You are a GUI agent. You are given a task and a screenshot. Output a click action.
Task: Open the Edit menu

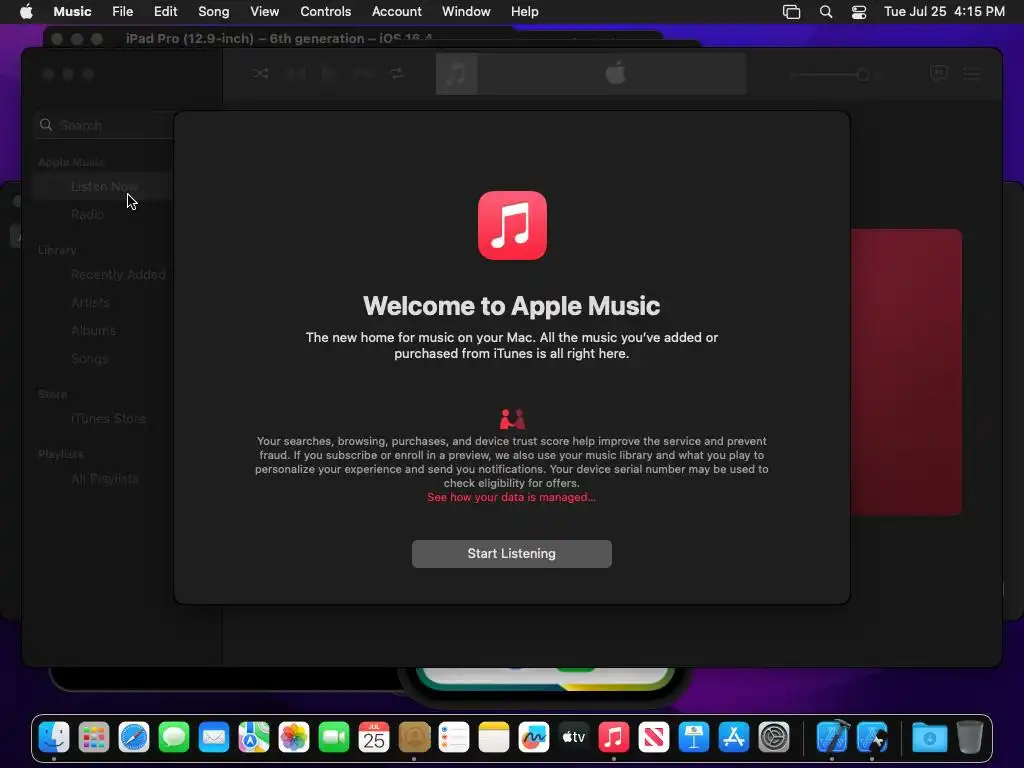tap(165, 12)
